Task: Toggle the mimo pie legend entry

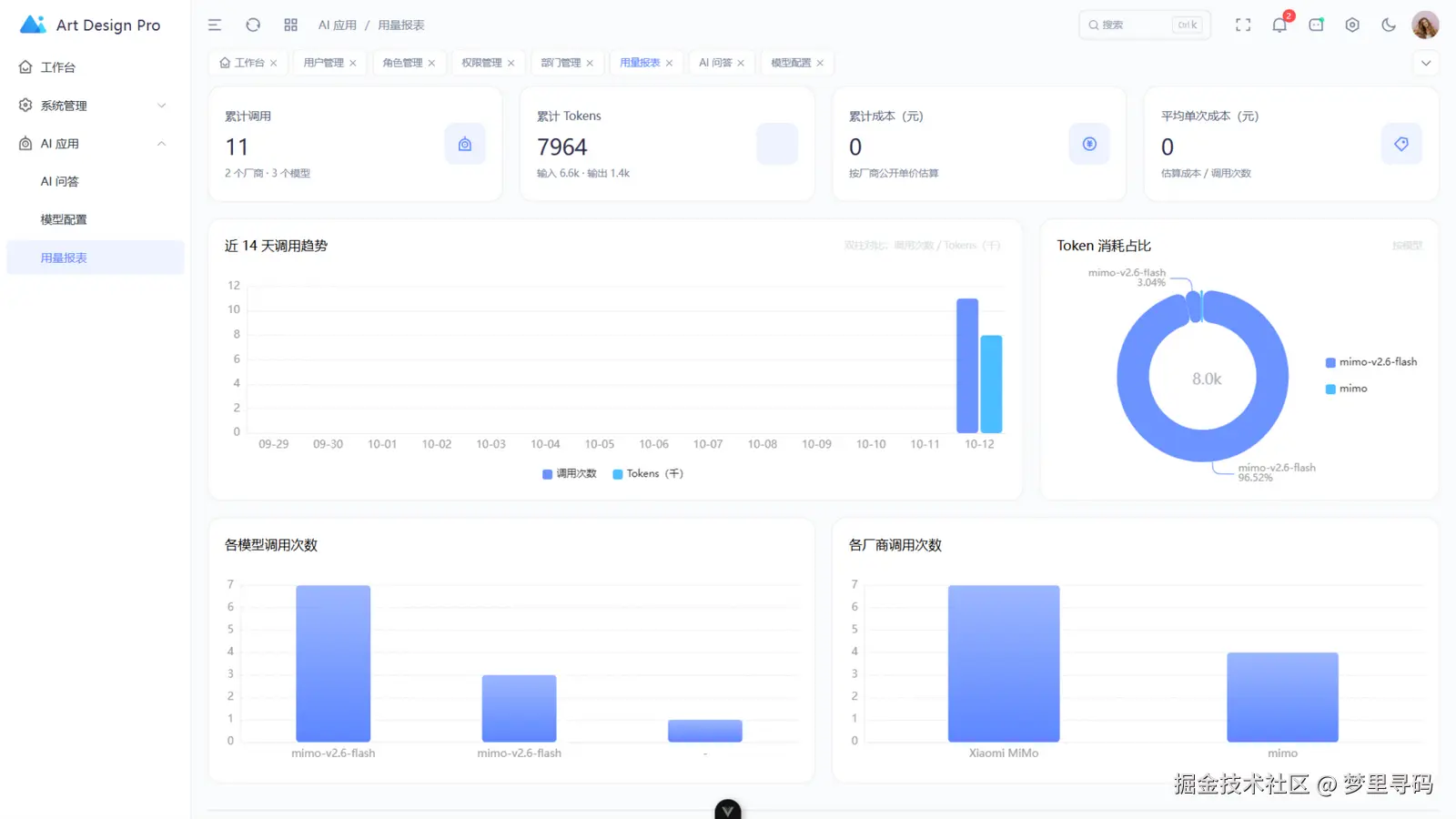Action: pos(1347,389)
